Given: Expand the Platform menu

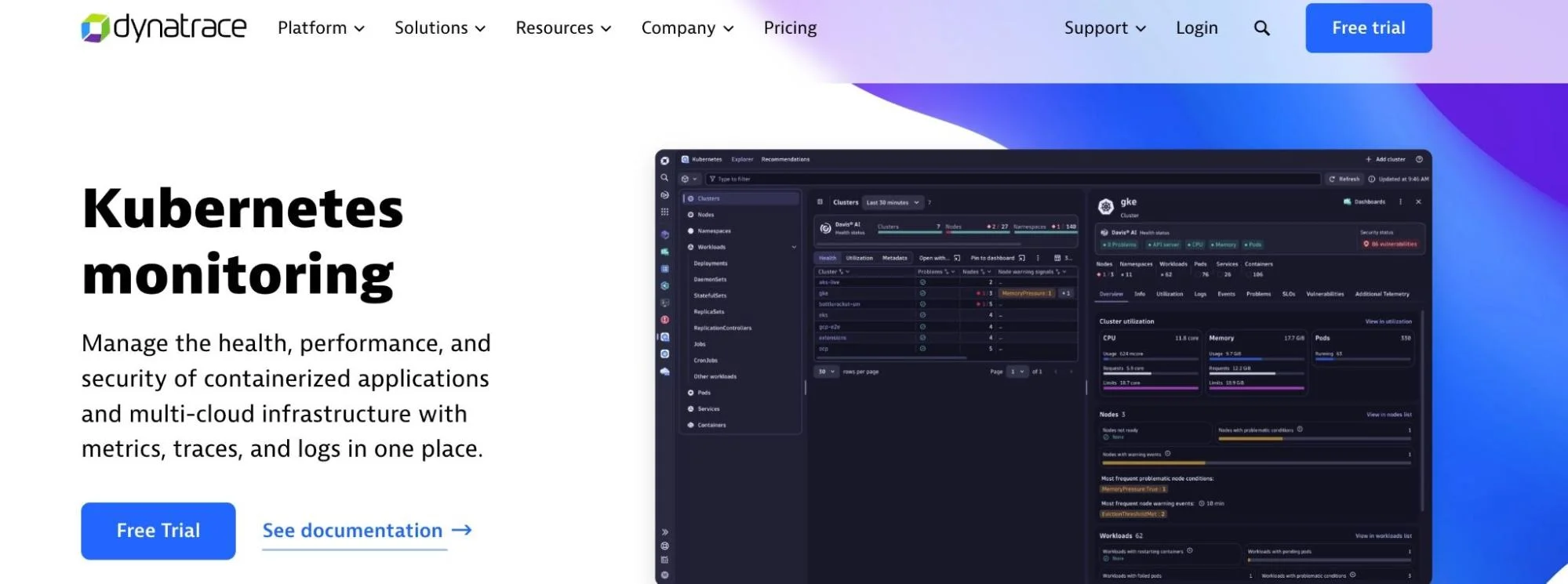Looking at the screenshot, I should click(321, 28).
